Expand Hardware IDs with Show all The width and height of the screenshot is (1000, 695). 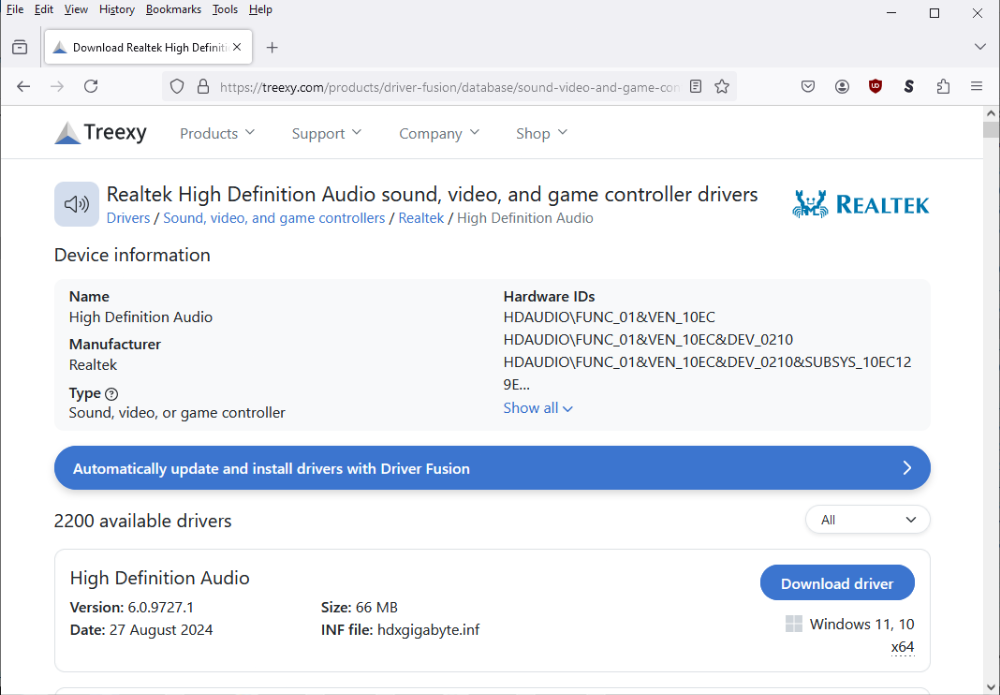click(538, 408)
